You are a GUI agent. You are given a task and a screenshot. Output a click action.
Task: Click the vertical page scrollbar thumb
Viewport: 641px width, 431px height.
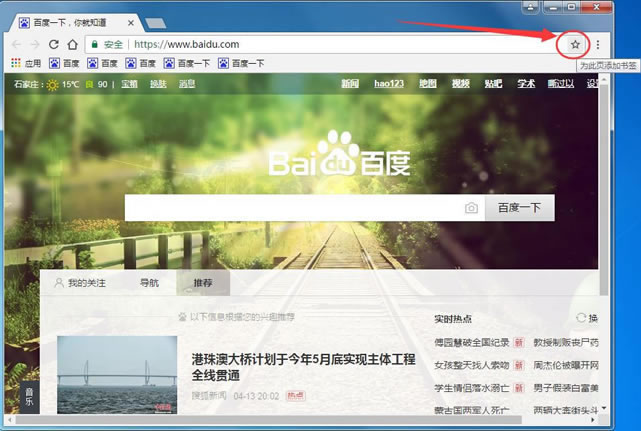(x=603, y=188)
